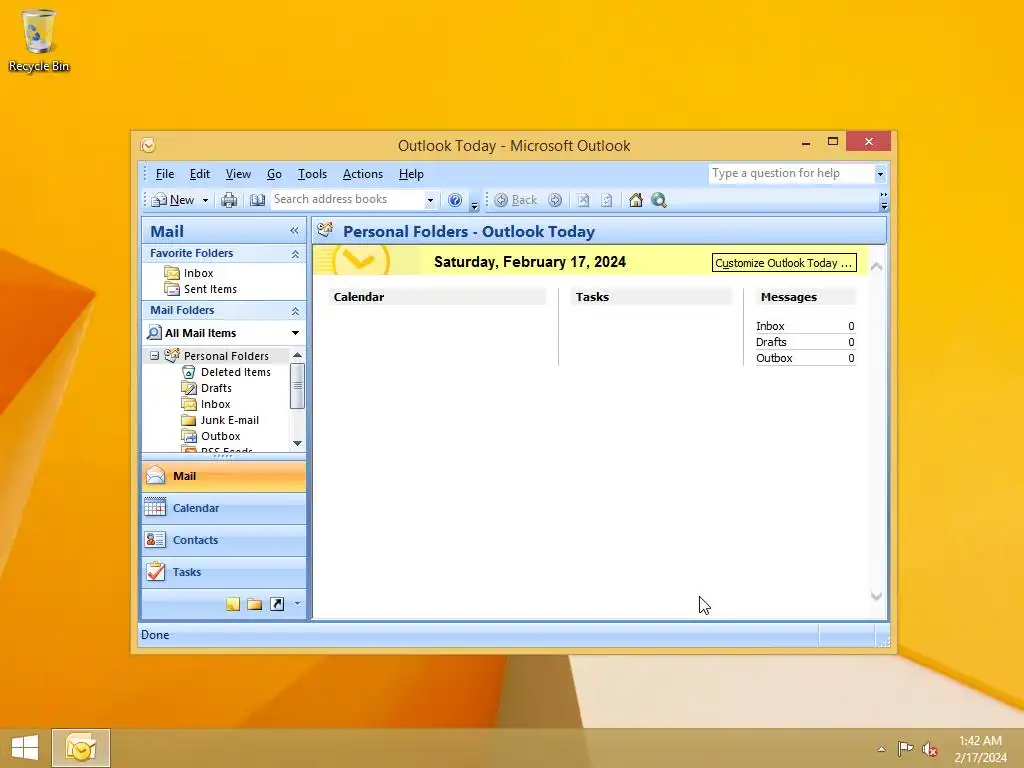Click the muted volume tray icon
The height and width of the screenshot is (768, 1024).
pos(930,748)
